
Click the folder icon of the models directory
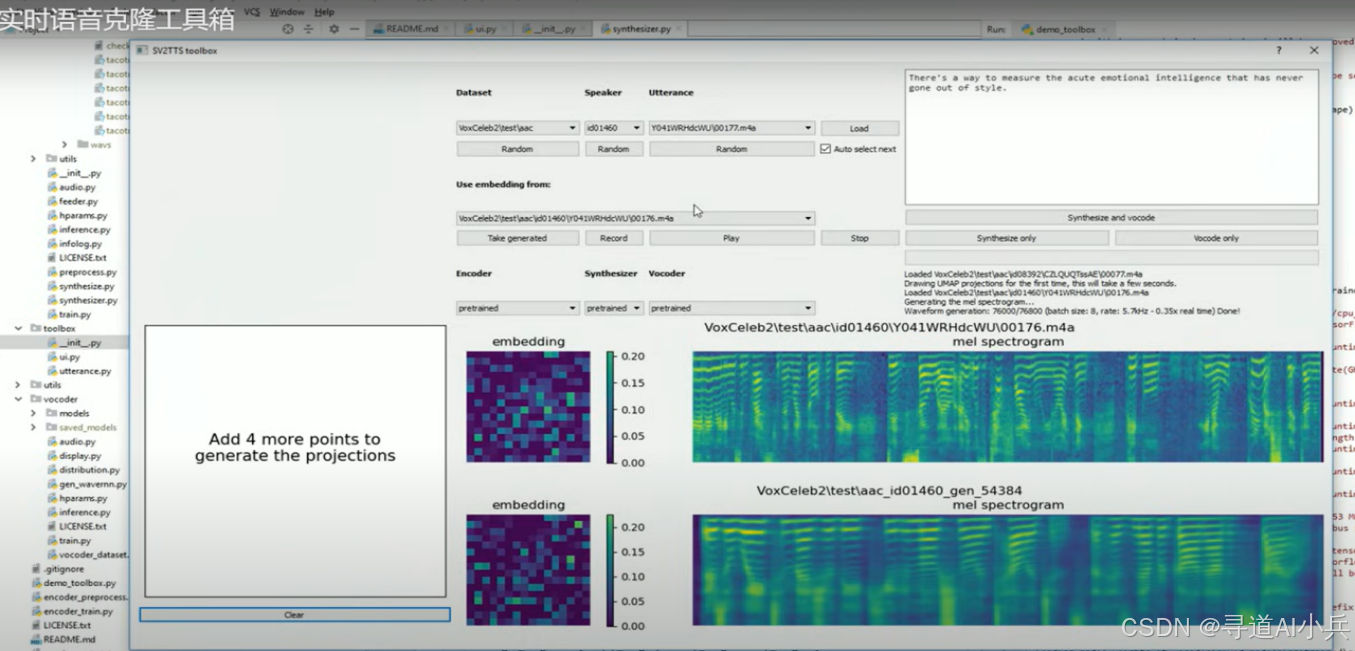(52, 413)
